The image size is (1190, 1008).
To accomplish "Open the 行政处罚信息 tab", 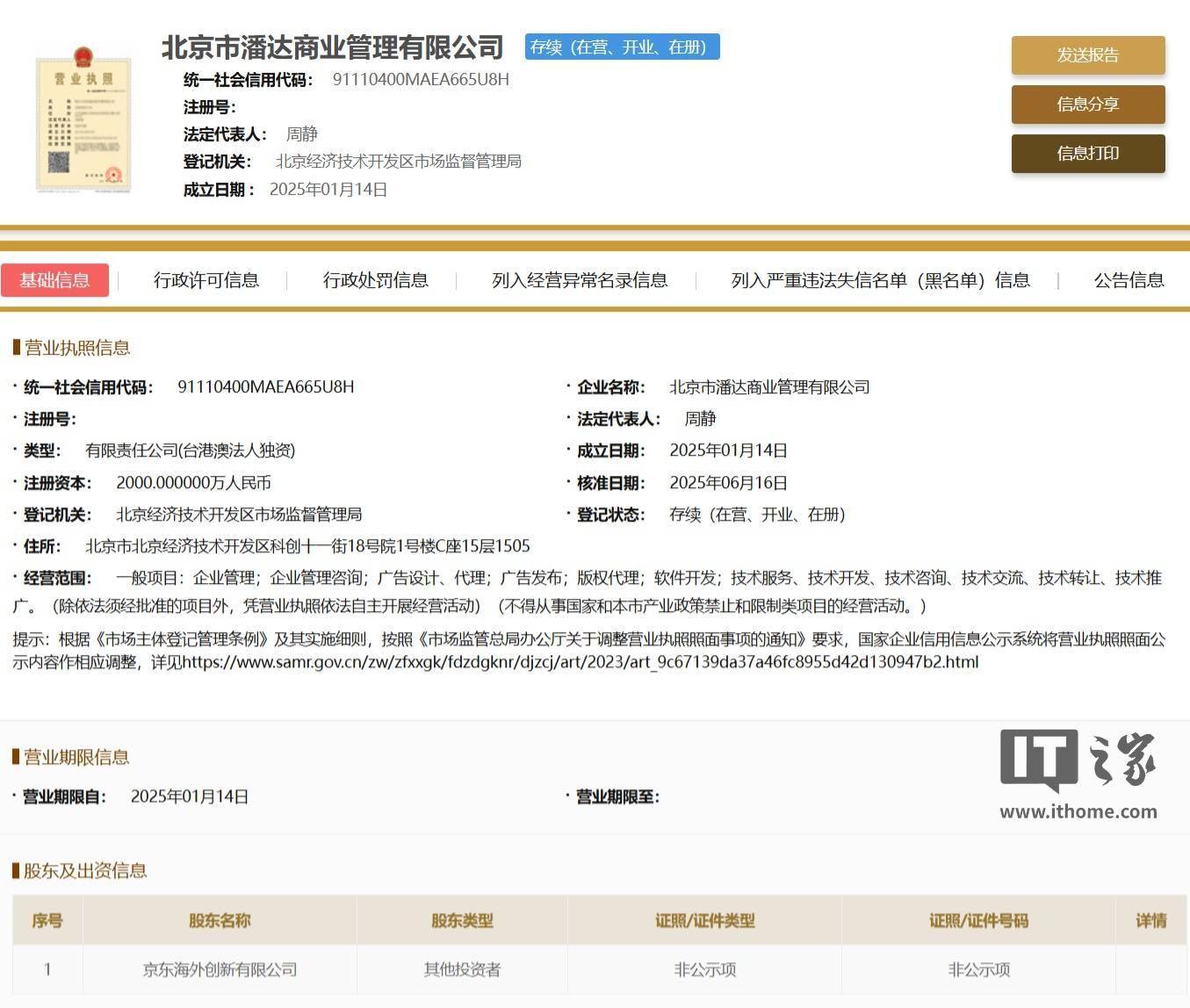I will click(376, 280).
